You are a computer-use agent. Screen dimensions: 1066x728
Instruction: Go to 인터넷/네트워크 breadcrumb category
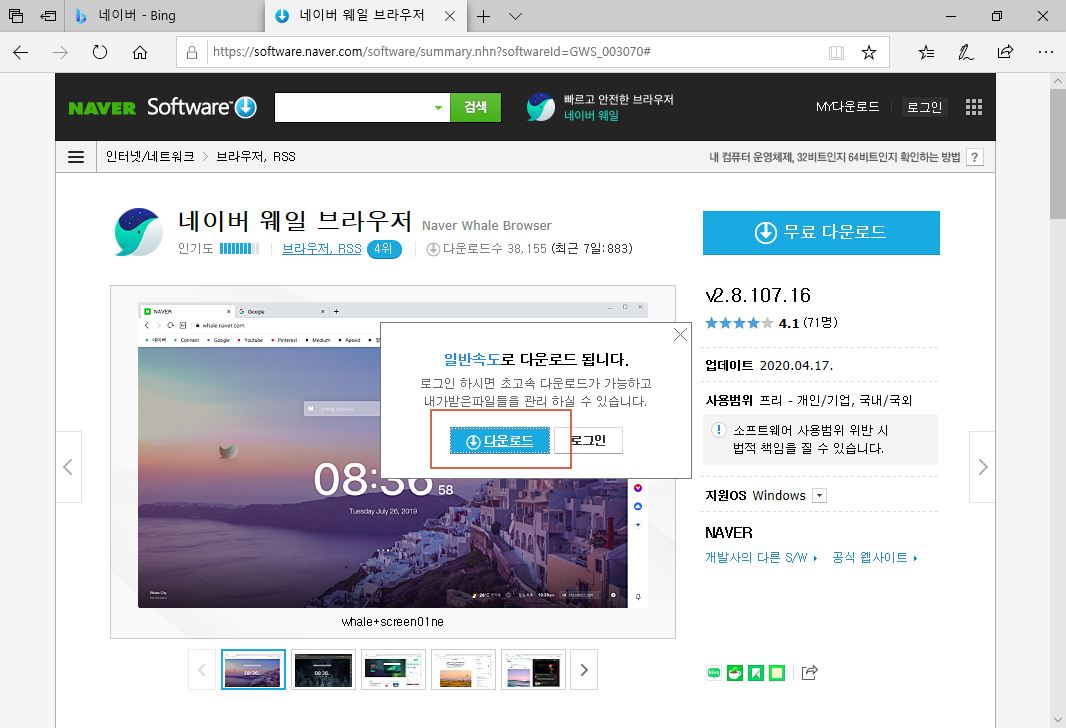pos(150,157)
